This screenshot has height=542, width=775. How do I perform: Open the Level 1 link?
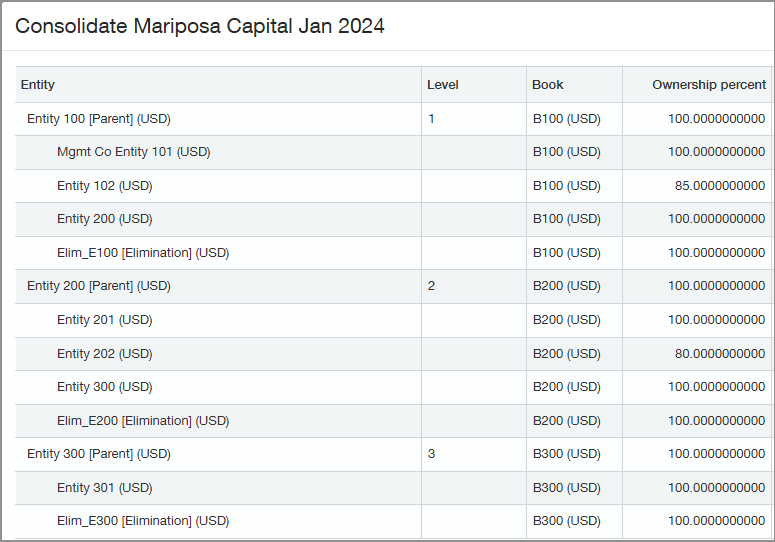coord(432,119)
